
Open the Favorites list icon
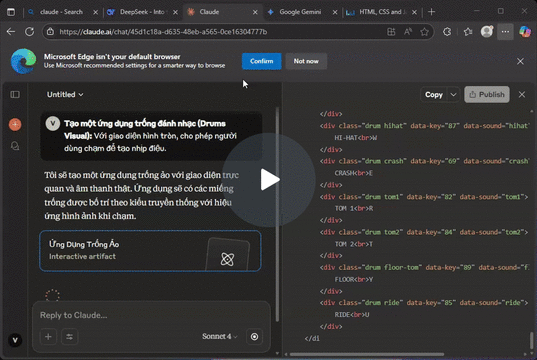coord(468,32)
